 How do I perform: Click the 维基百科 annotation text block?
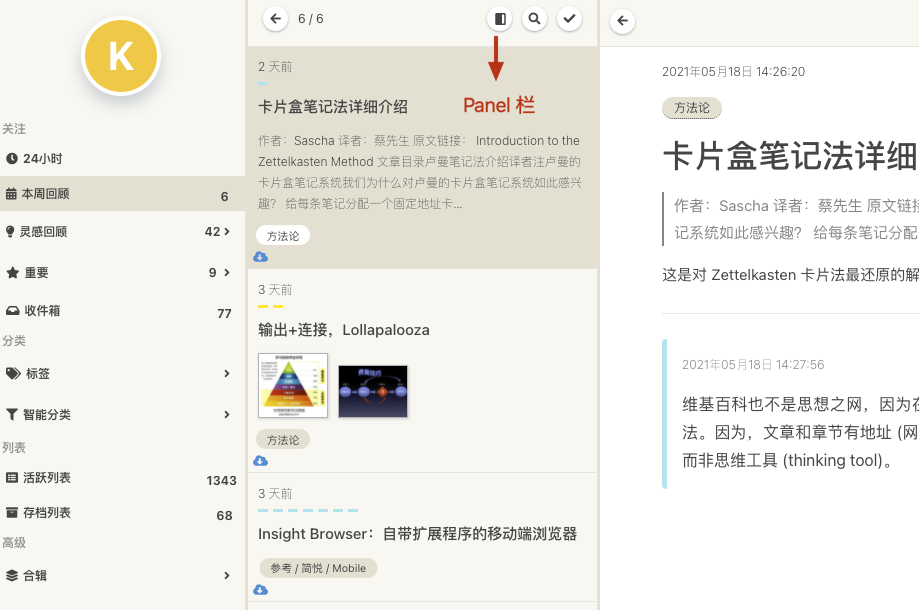point(800,432)
